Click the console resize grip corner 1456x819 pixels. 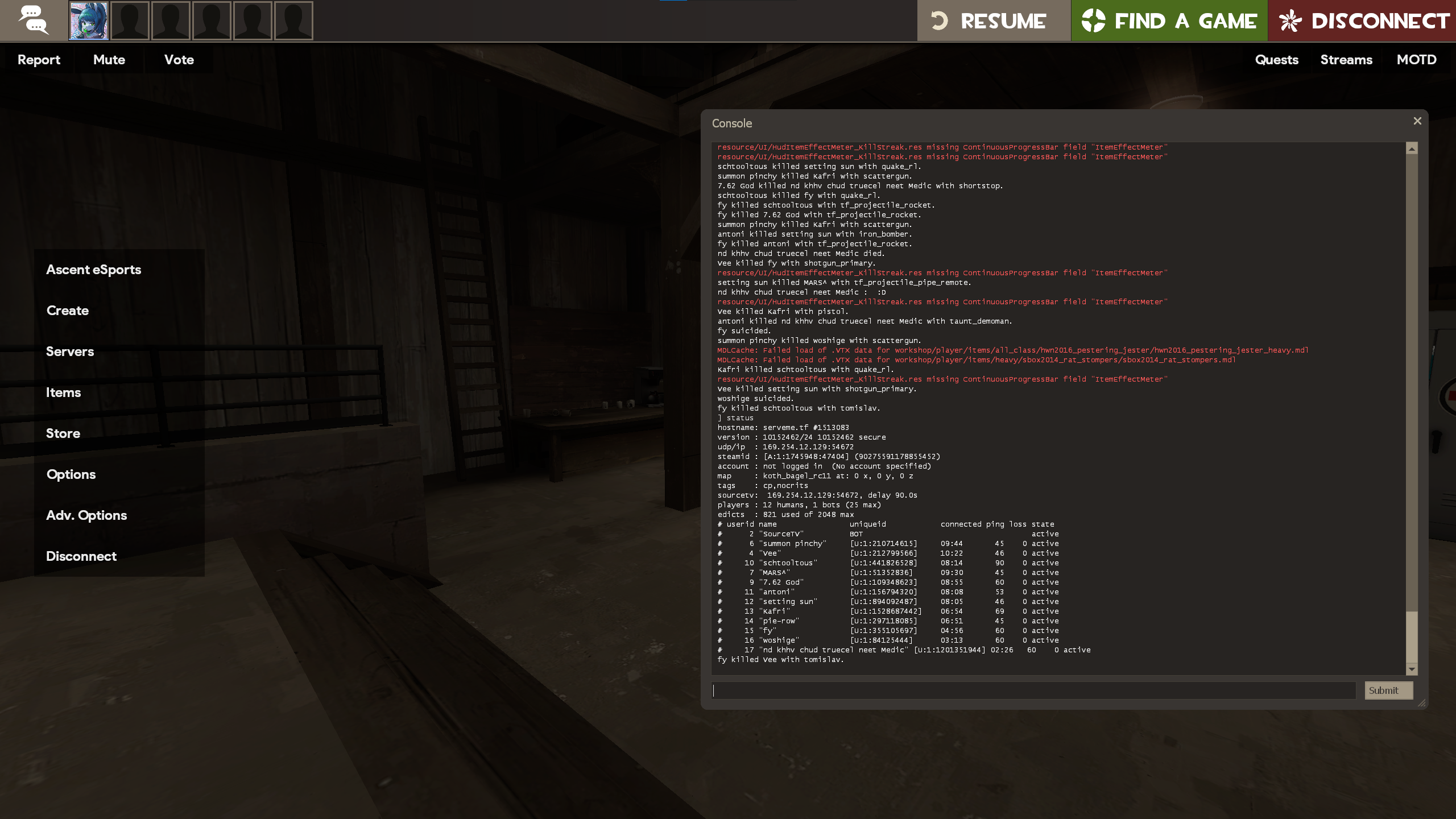point(1421,703)
